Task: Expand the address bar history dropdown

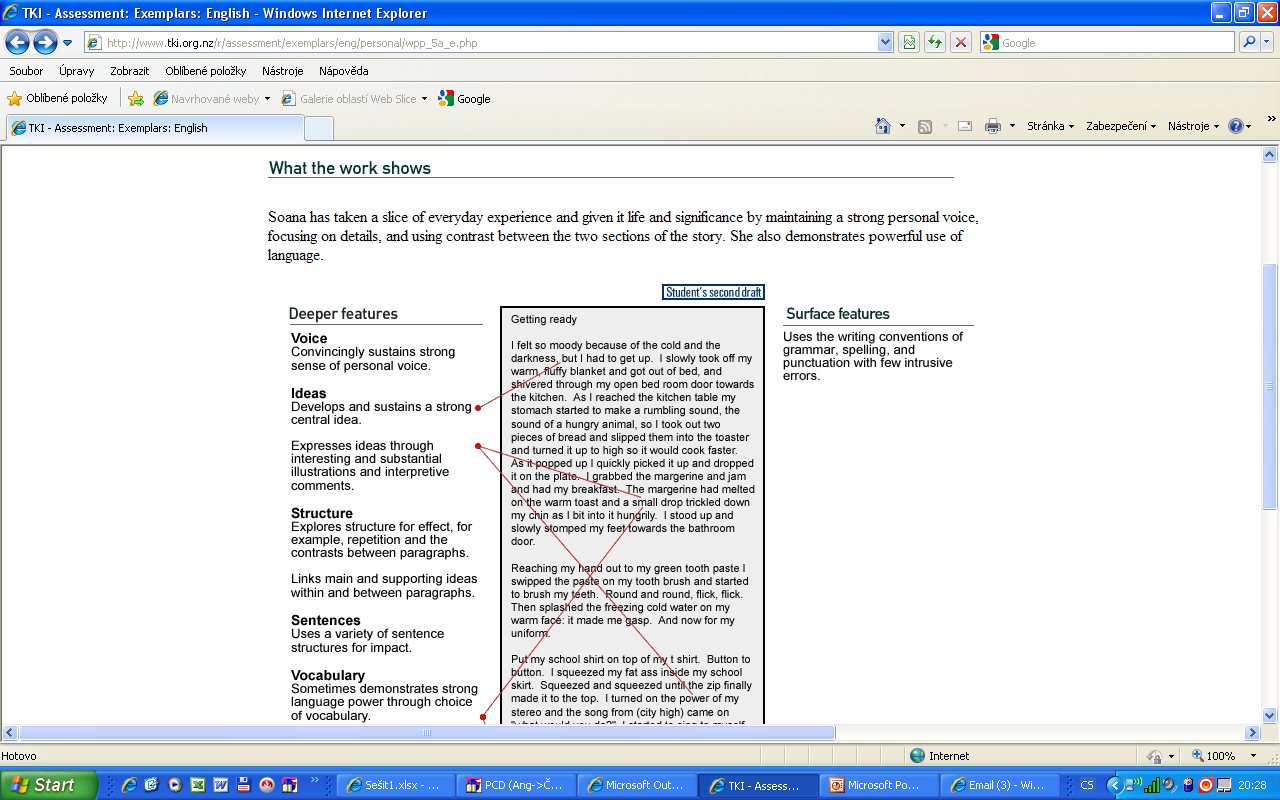Action: (885, 43)
